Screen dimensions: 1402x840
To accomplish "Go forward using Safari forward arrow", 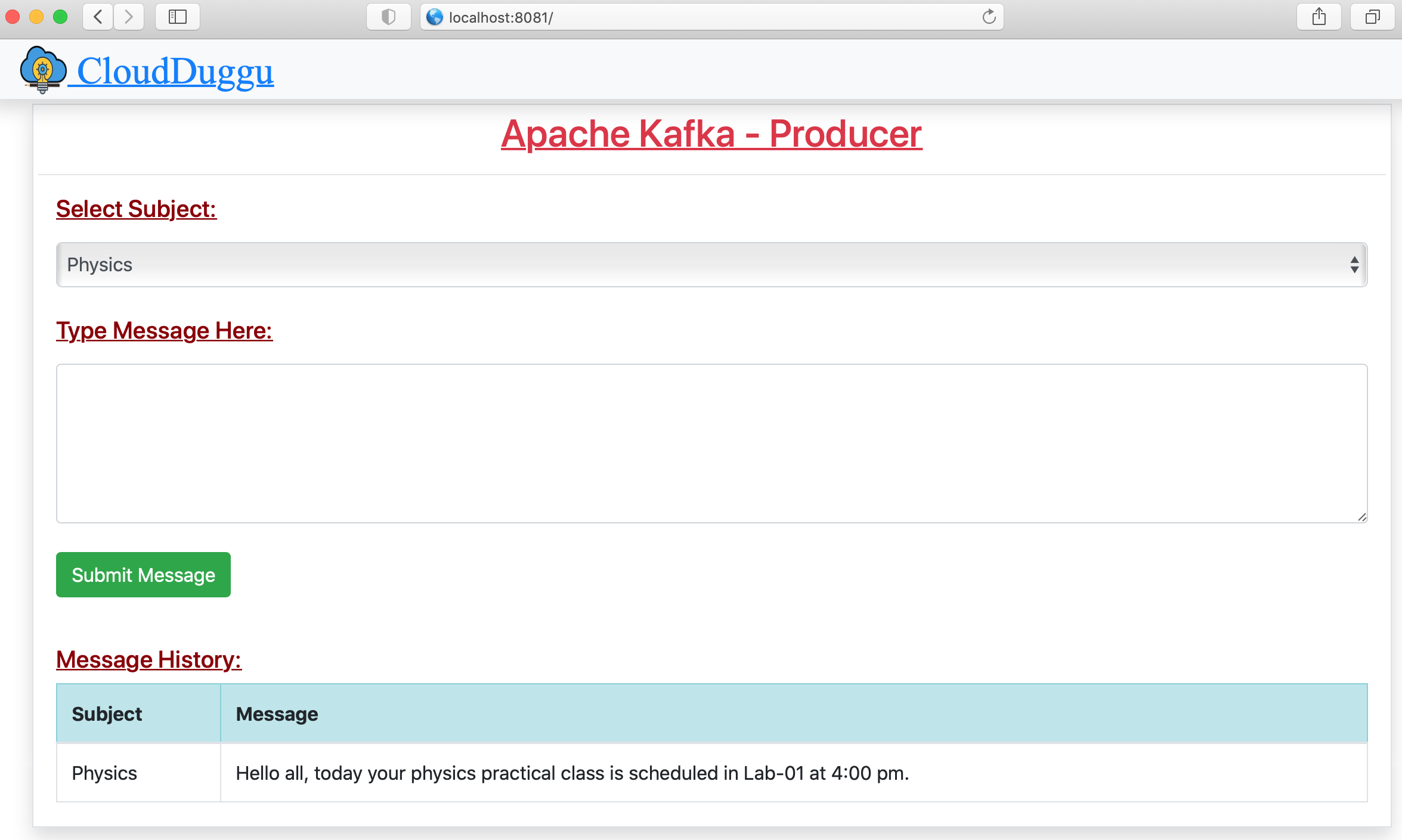I will click(128, 17).
